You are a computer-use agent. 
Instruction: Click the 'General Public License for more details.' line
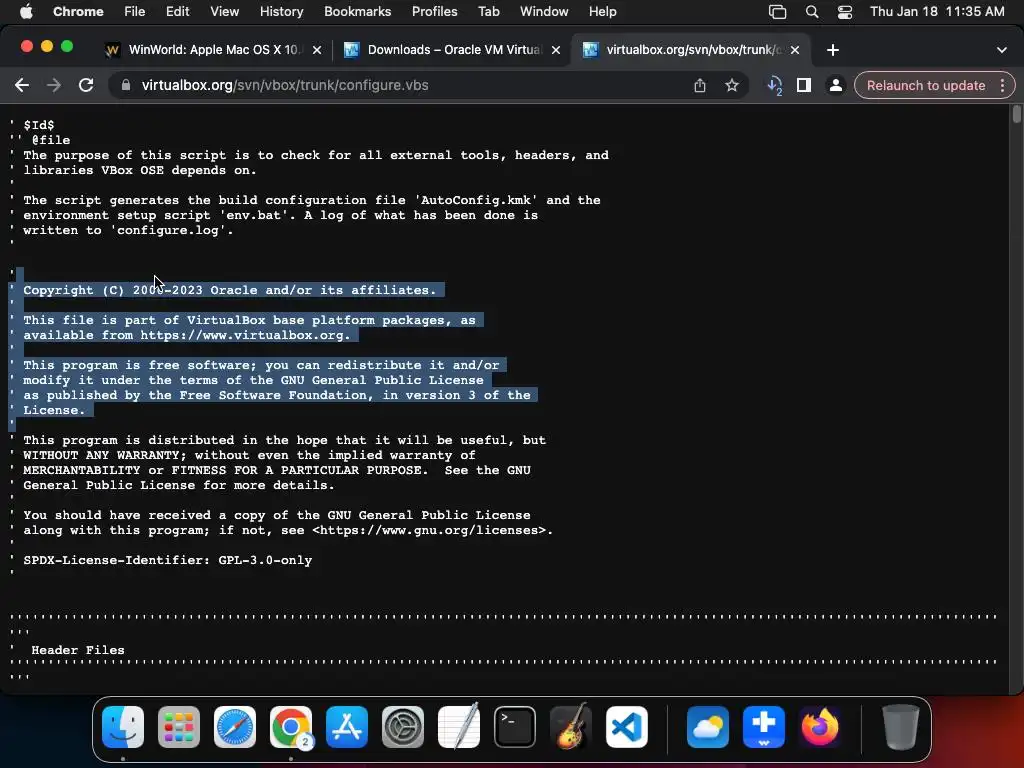178,485
